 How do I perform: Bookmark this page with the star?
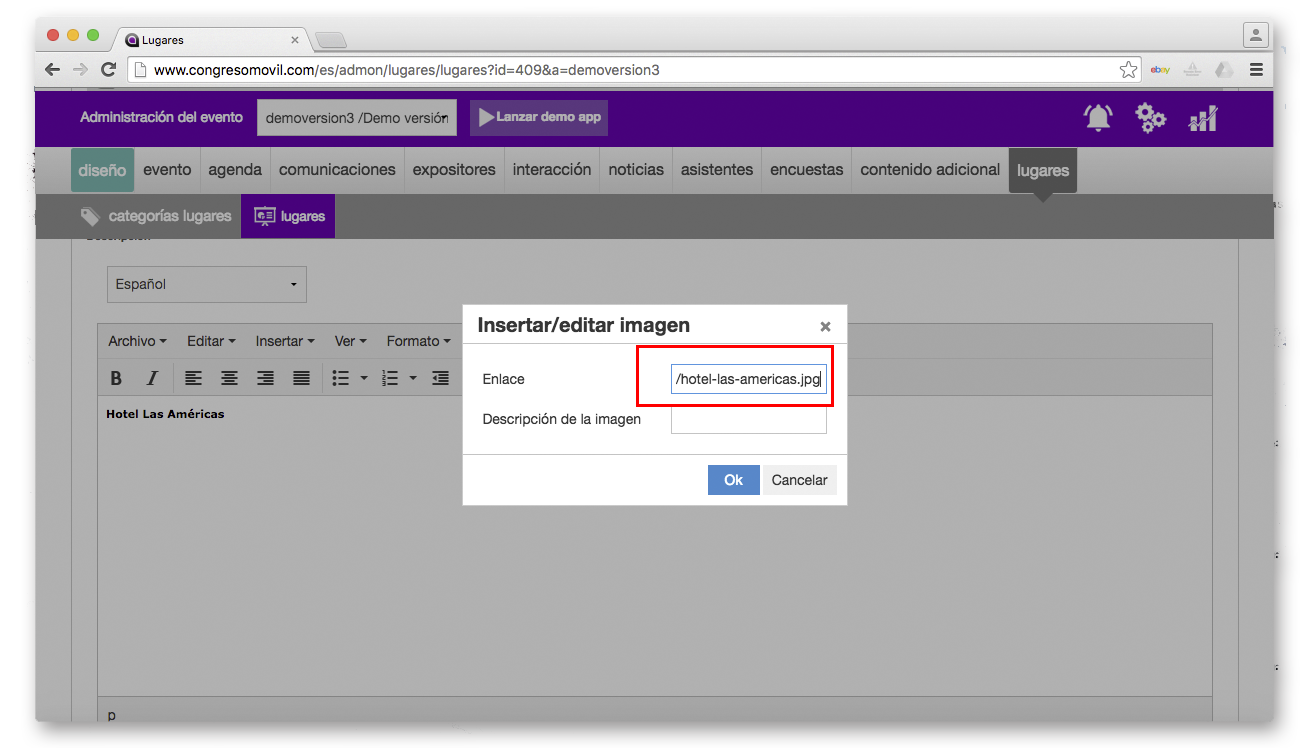click(1128, 70)
